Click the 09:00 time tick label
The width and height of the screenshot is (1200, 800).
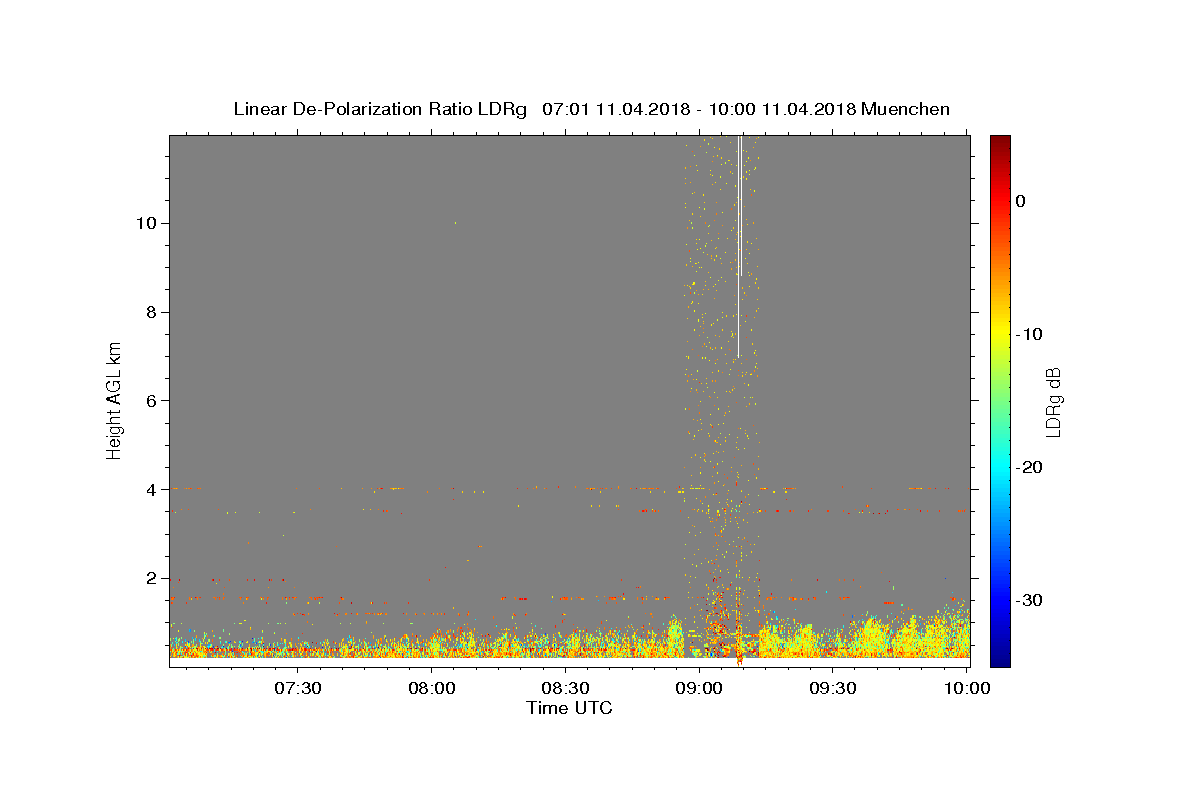click(x=699, y=688)
